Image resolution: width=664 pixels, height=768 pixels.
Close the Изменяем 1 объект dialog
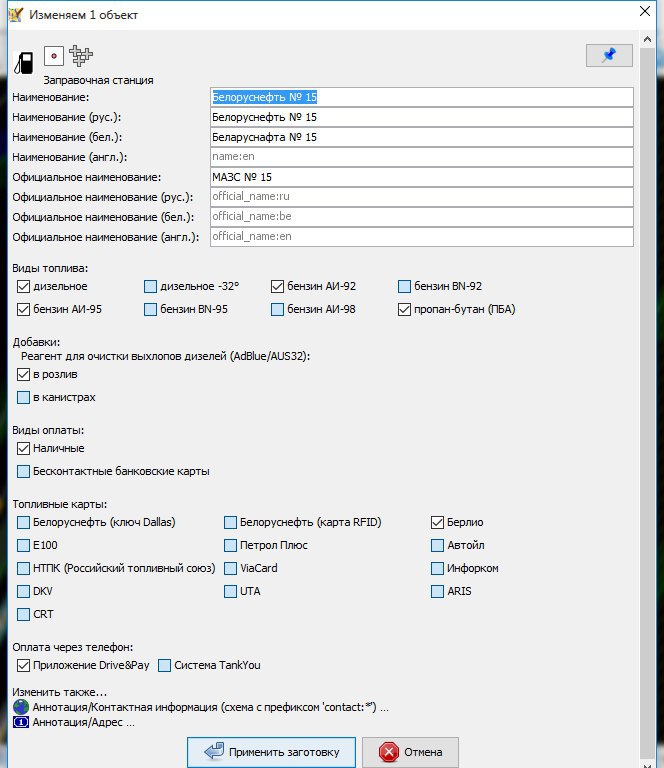pos(645,11)
